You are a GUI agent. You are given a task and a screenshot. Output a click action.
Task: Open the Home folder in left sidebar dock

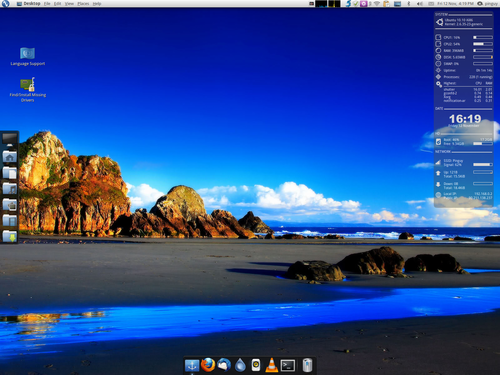tap(10, 157)
